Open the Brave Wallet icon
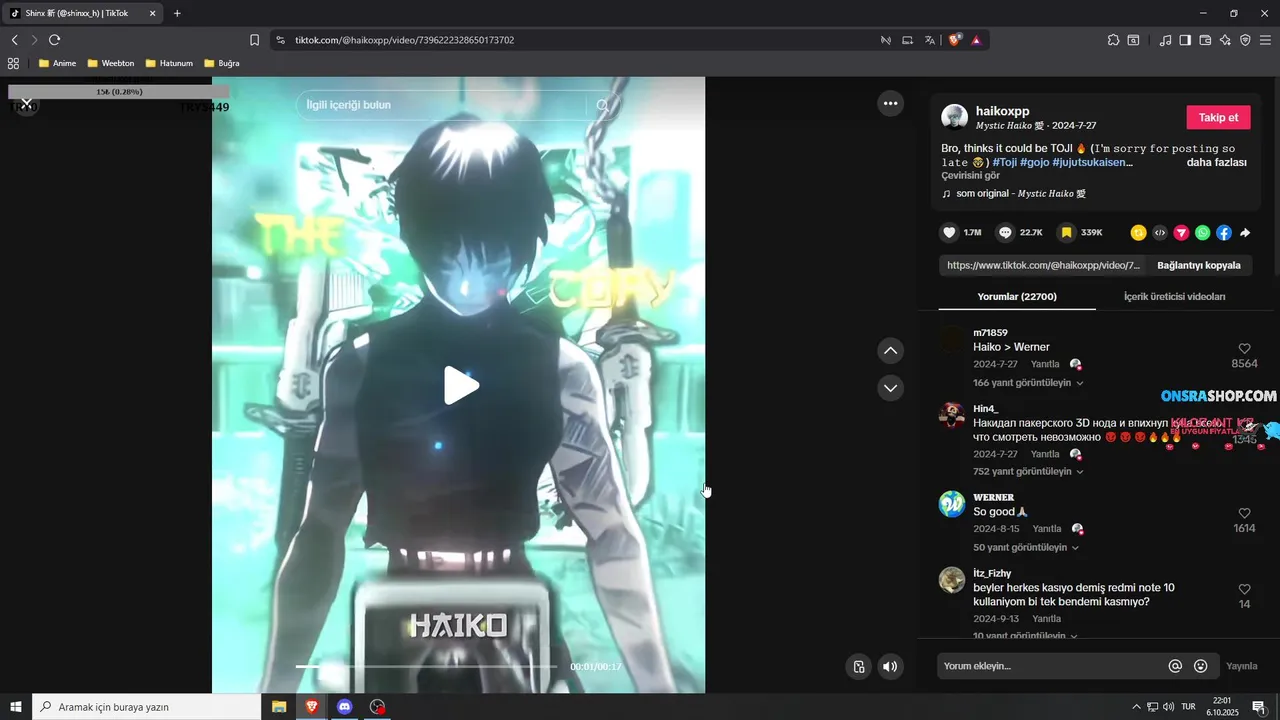Image resolution: width=1280 pixels, height=720 pixels. (1205, 40)
